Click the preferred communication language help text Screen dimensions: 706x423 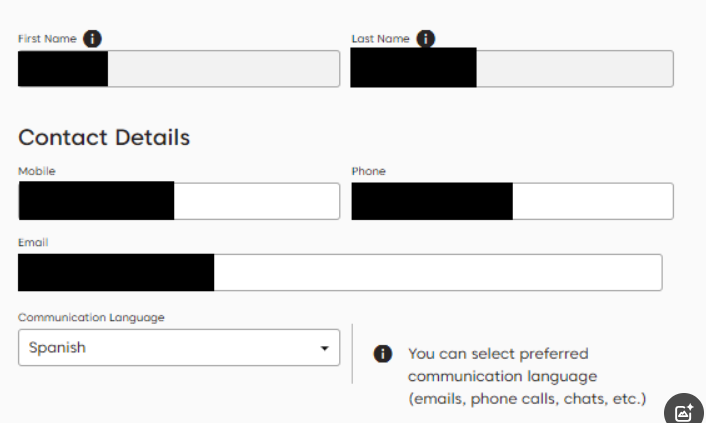pos(526,377)
